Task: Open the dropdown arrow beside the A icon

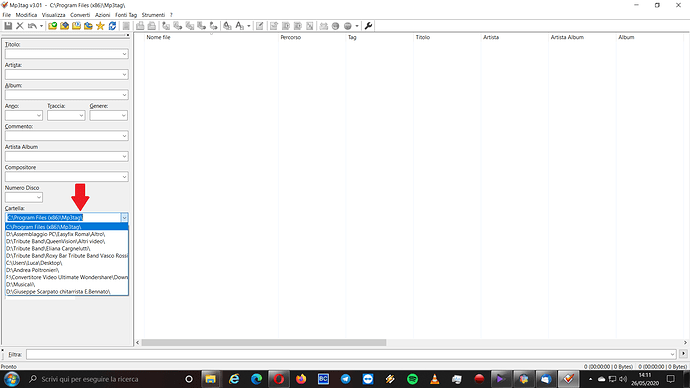Action: [x=249, y=26]
